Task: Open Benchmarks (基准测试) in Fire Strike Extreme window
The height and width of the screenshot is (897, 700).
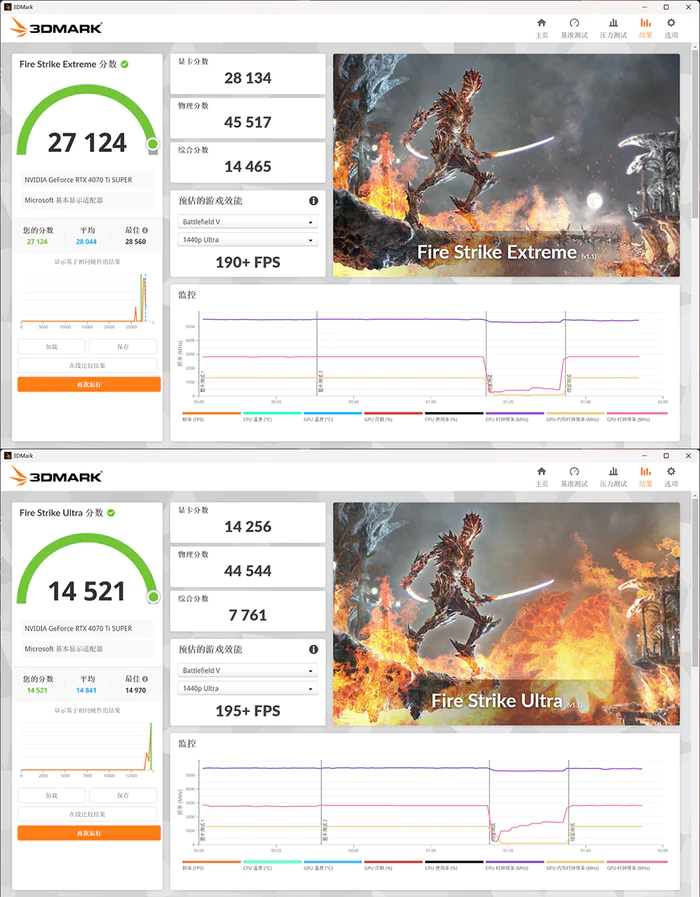Action: [x=574, y=27]
